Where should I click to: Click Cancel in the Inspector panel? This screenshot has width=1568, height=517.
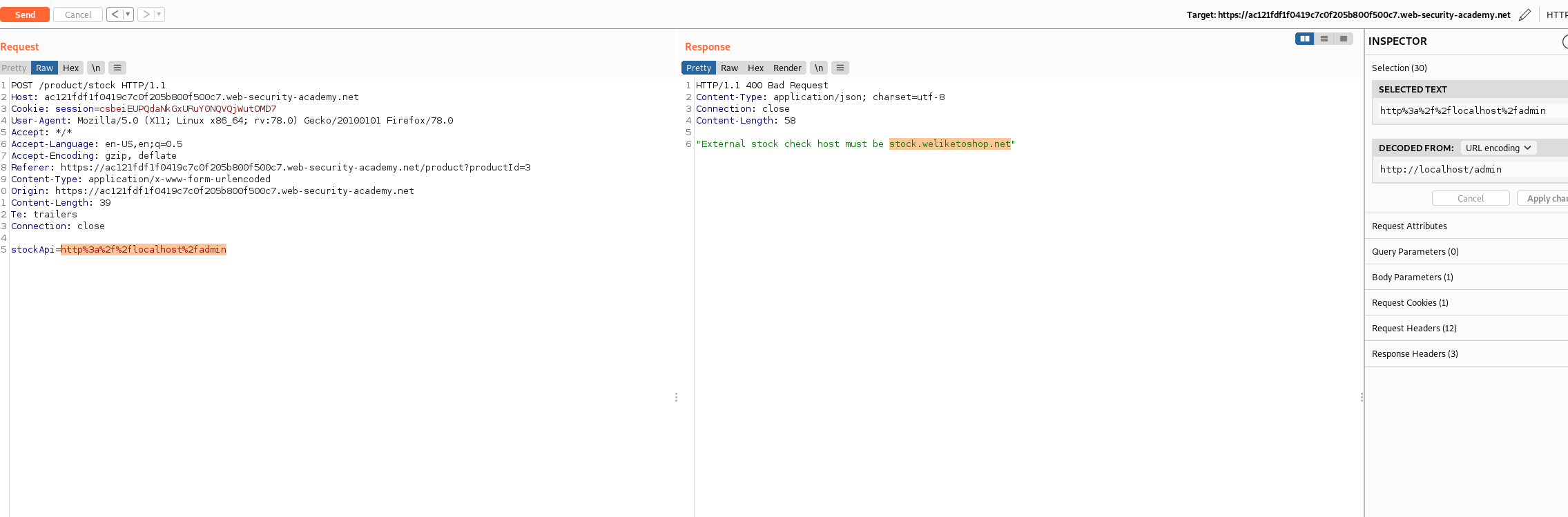tap(1470, 198)
